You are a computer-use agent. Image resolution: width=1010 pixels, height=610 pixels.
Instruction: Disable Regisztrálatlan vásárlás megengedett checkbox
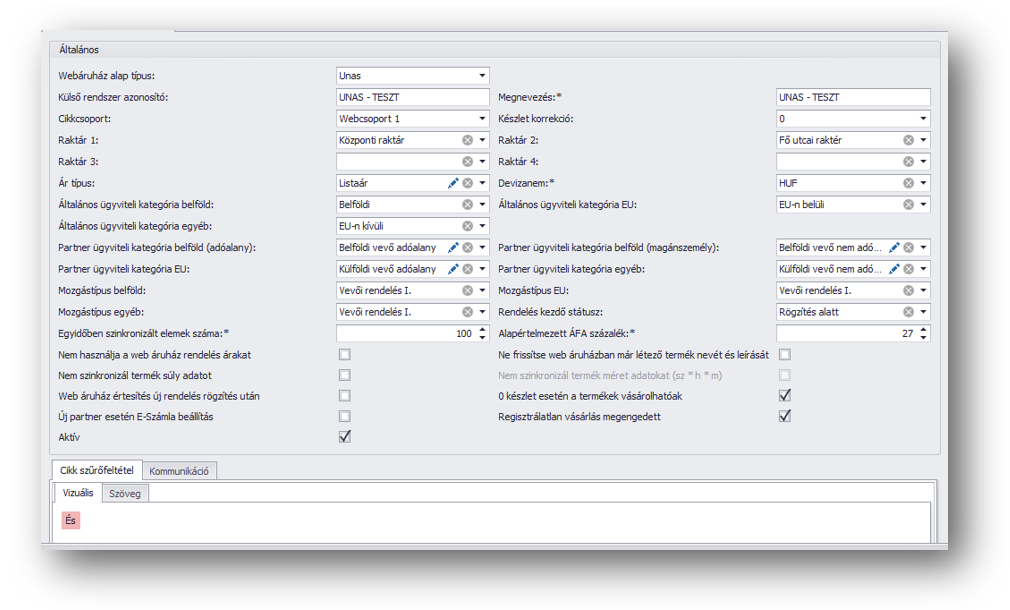coord(785,416)
